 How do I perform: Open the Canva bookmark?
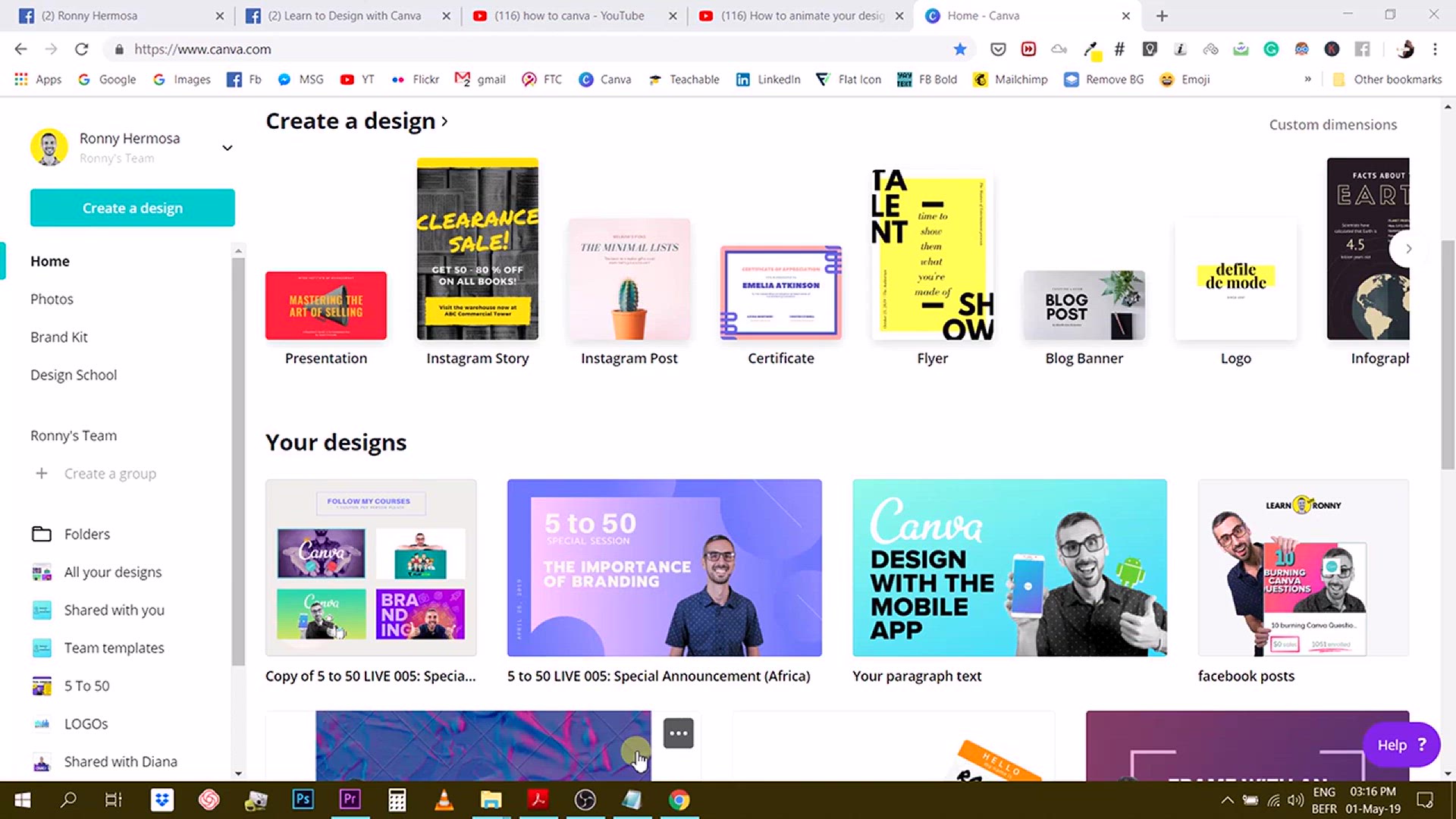(605, 80)
